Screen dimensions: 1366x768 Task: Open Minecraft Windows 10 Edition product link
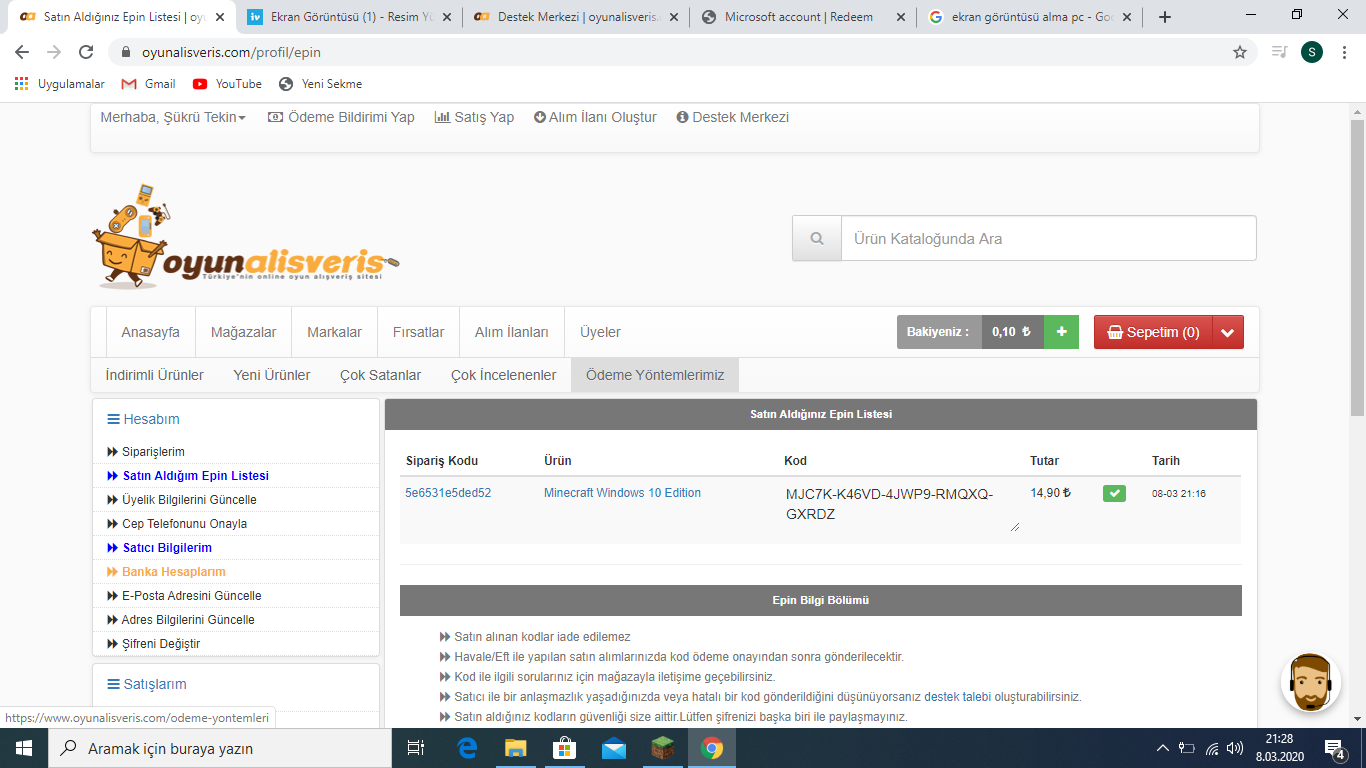pos(622,493)
